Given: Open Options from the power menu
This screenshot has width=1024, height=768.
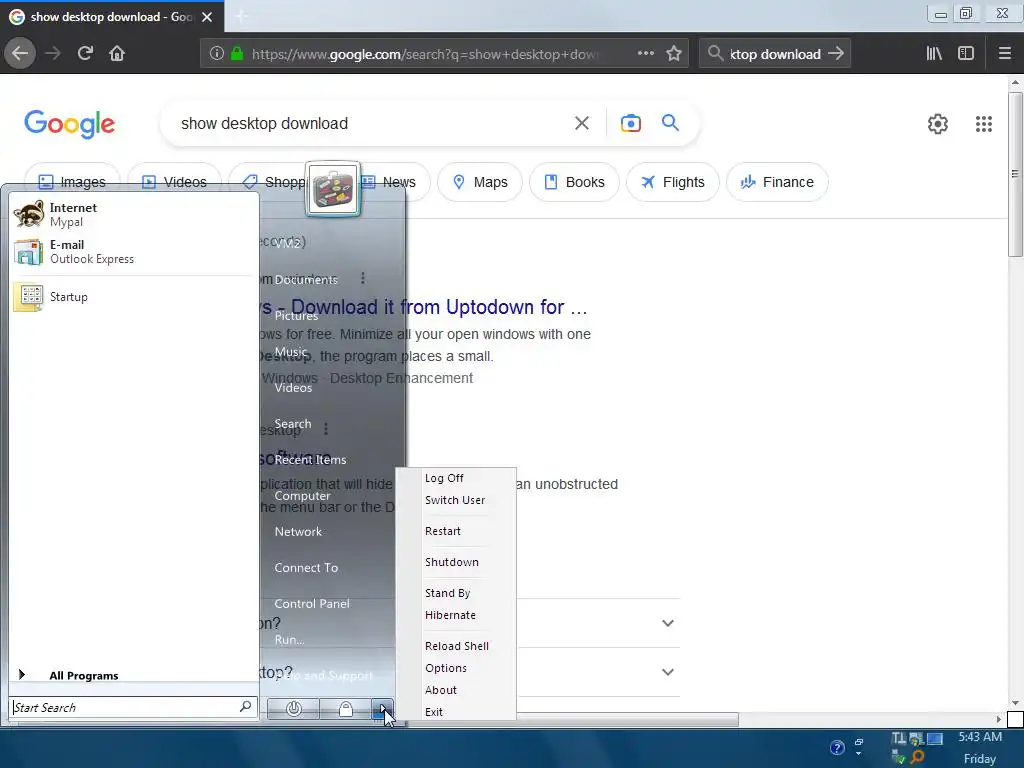Looking at the screenshot, I should click(x=456, y=668).
